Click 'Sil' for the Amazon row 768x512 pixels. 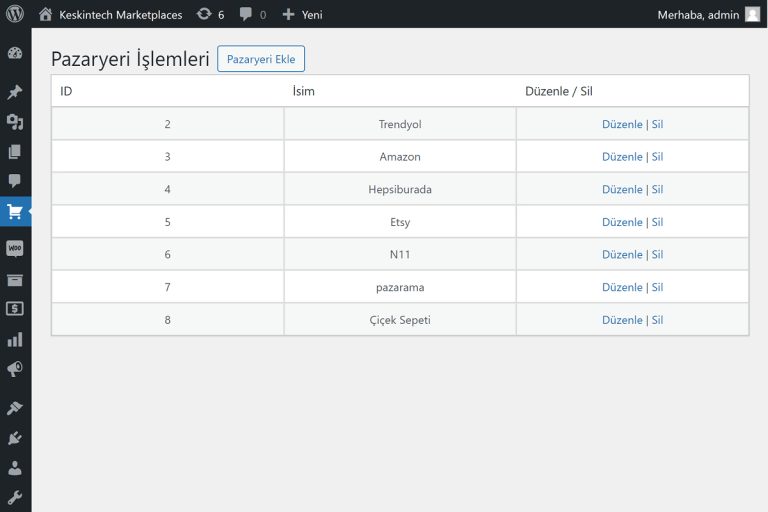coord(657,157)
